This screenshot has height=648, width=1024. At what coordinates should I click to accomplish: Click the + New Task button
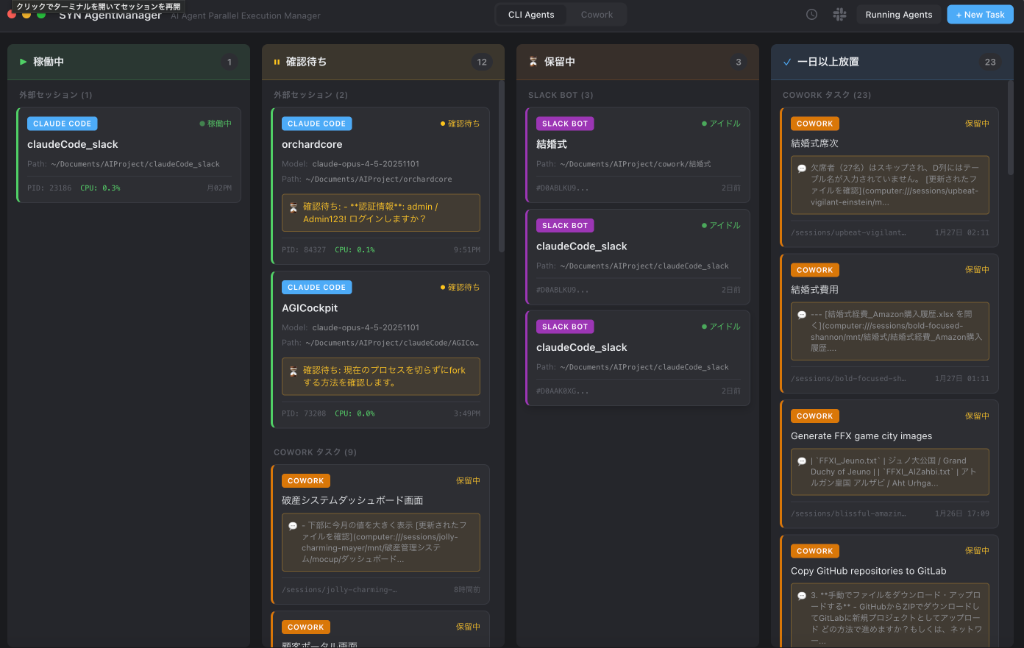(980, 14)
